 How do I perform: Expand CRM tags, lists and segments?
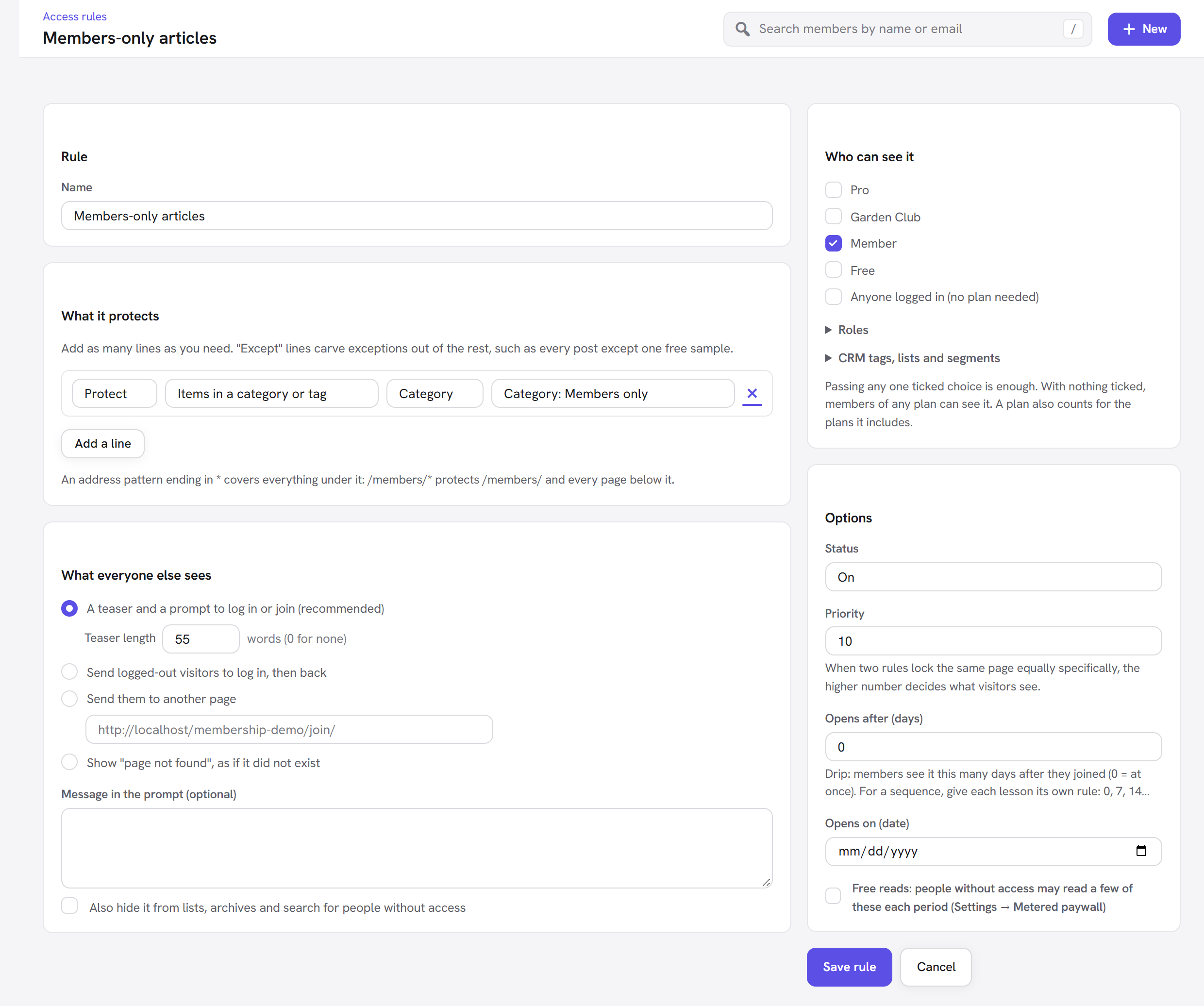[x=912, y=358]
